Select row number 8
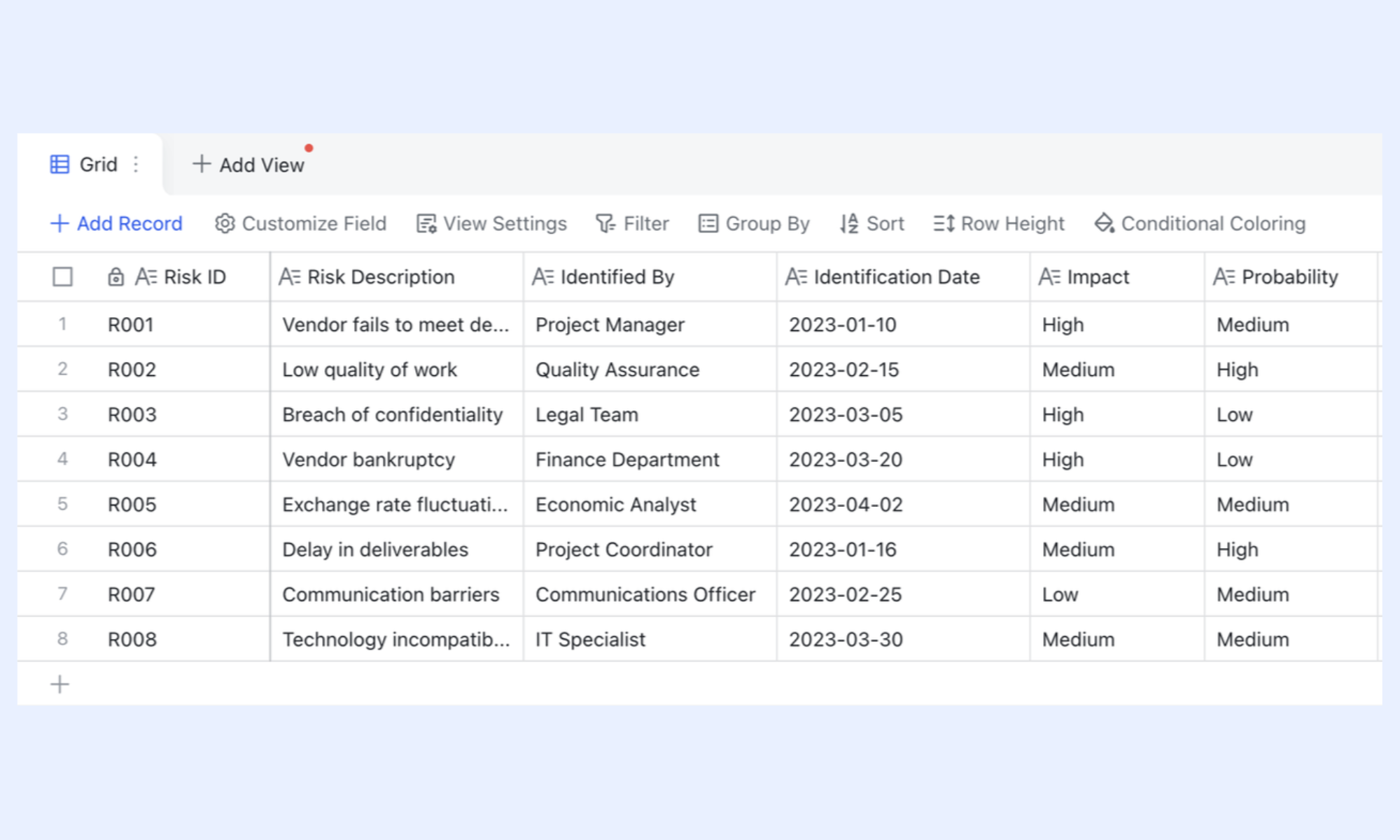Screen dimensions: 1400x840 tap(62, 638)
